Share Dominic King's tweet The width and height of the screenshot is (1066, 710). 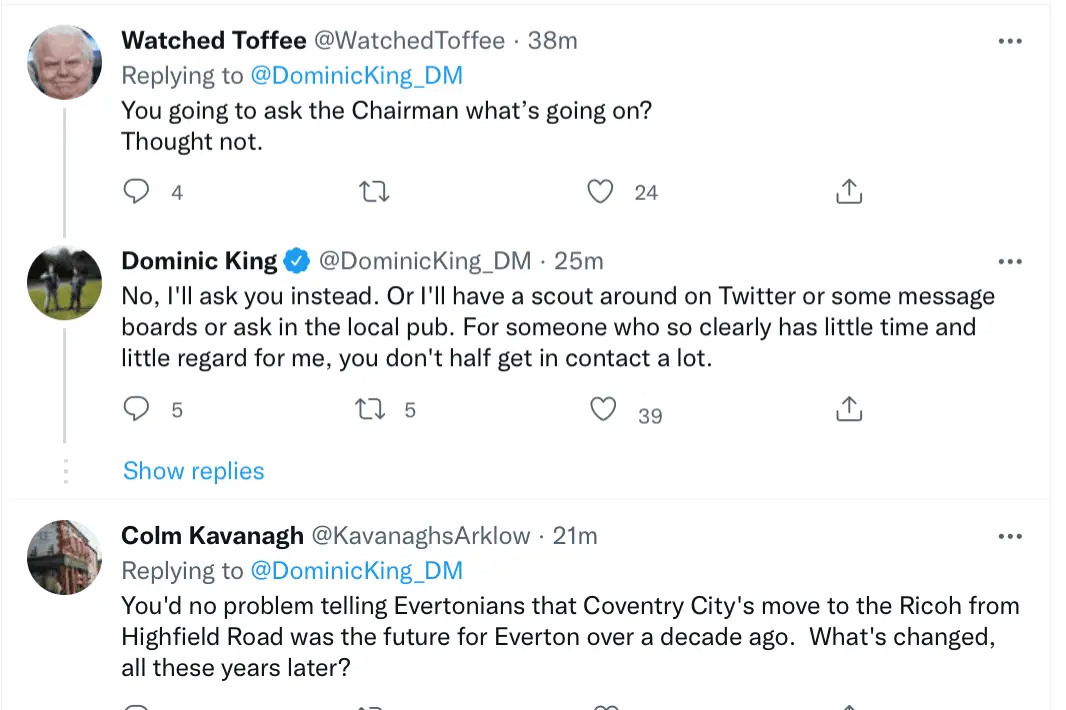[848, 409]
